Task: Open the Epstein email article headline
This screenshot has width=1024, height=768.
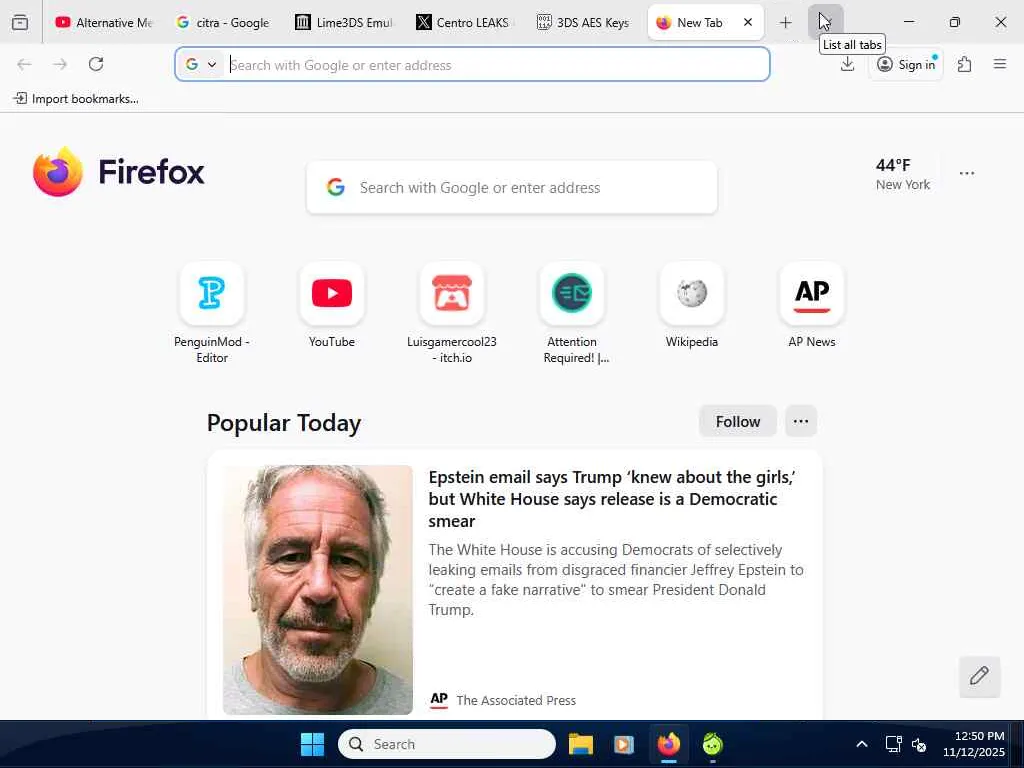Action: click(612, 499)
